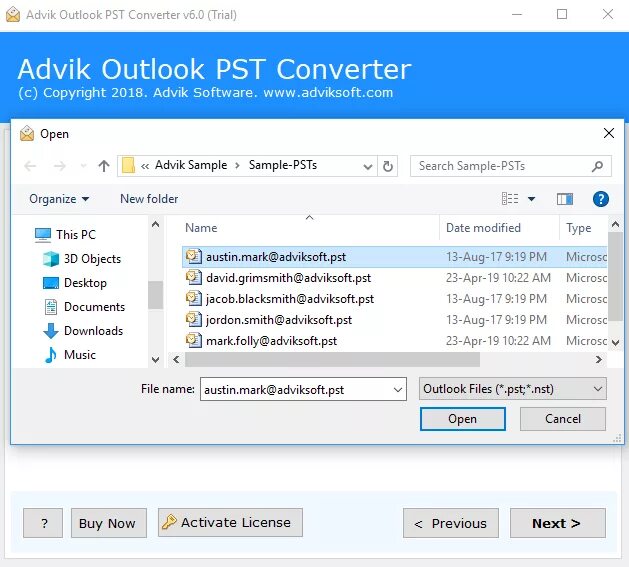Image resolution: width=629 pixels, height=567 pixels.
Task: Click the < Previous button
Action: pos(451,523)
